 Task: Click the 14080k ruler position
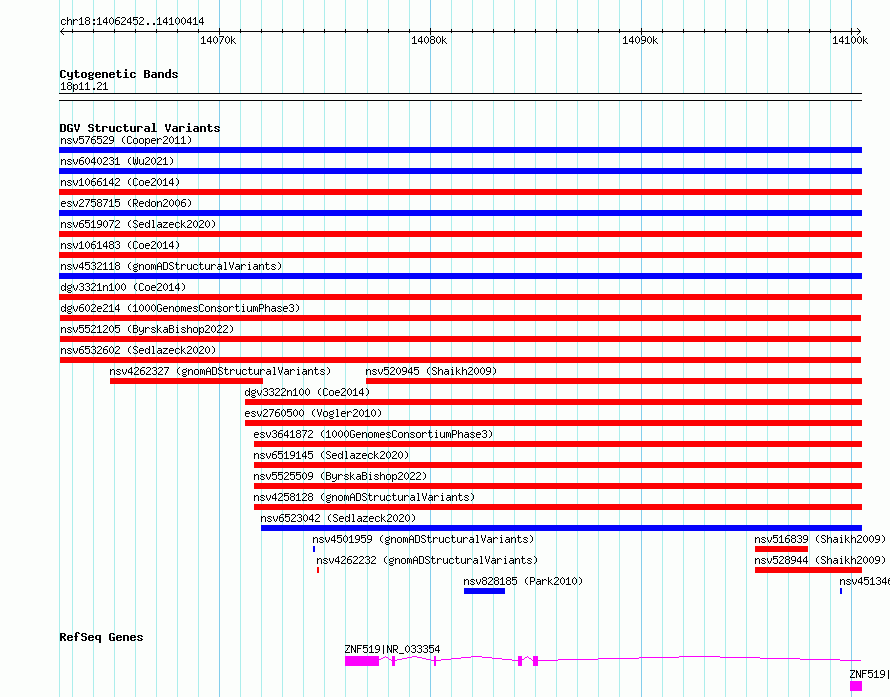(x=429, y=40)
